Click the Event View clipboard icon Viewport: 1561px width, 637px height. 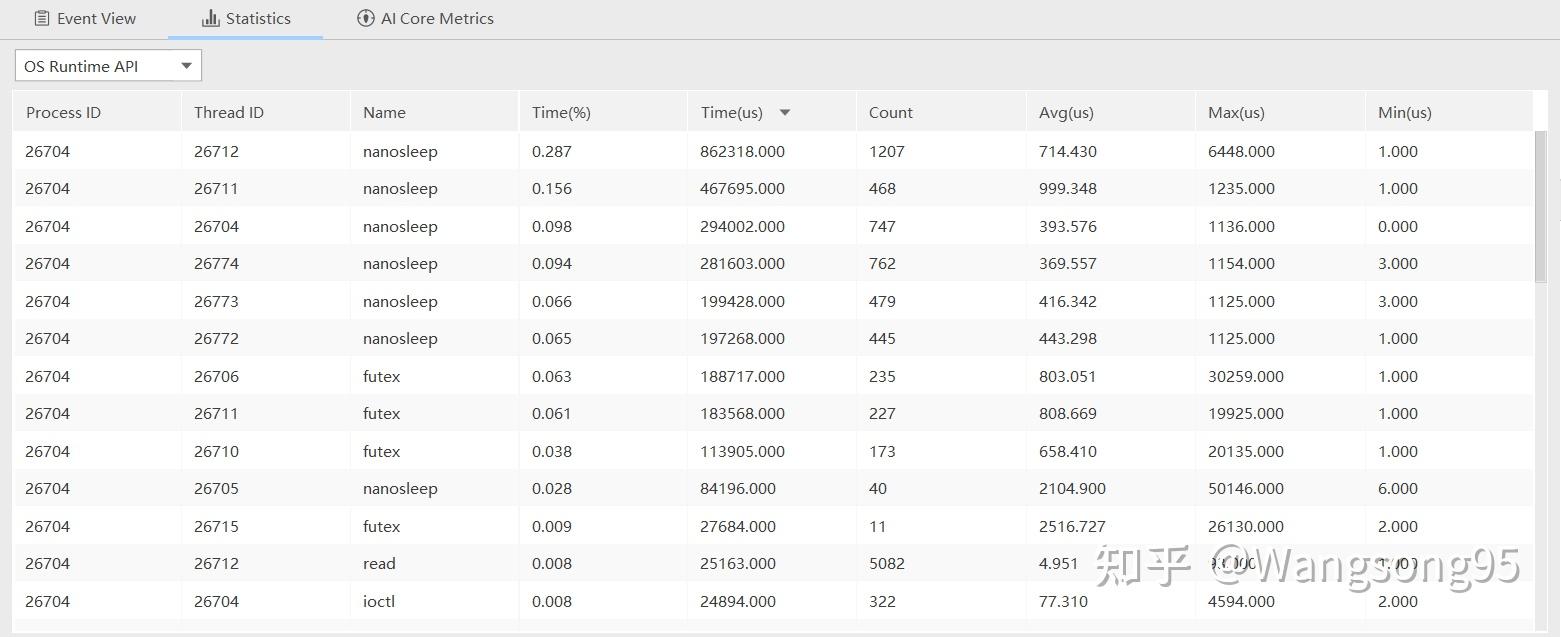pyautogui.click(x=41, y=18)
